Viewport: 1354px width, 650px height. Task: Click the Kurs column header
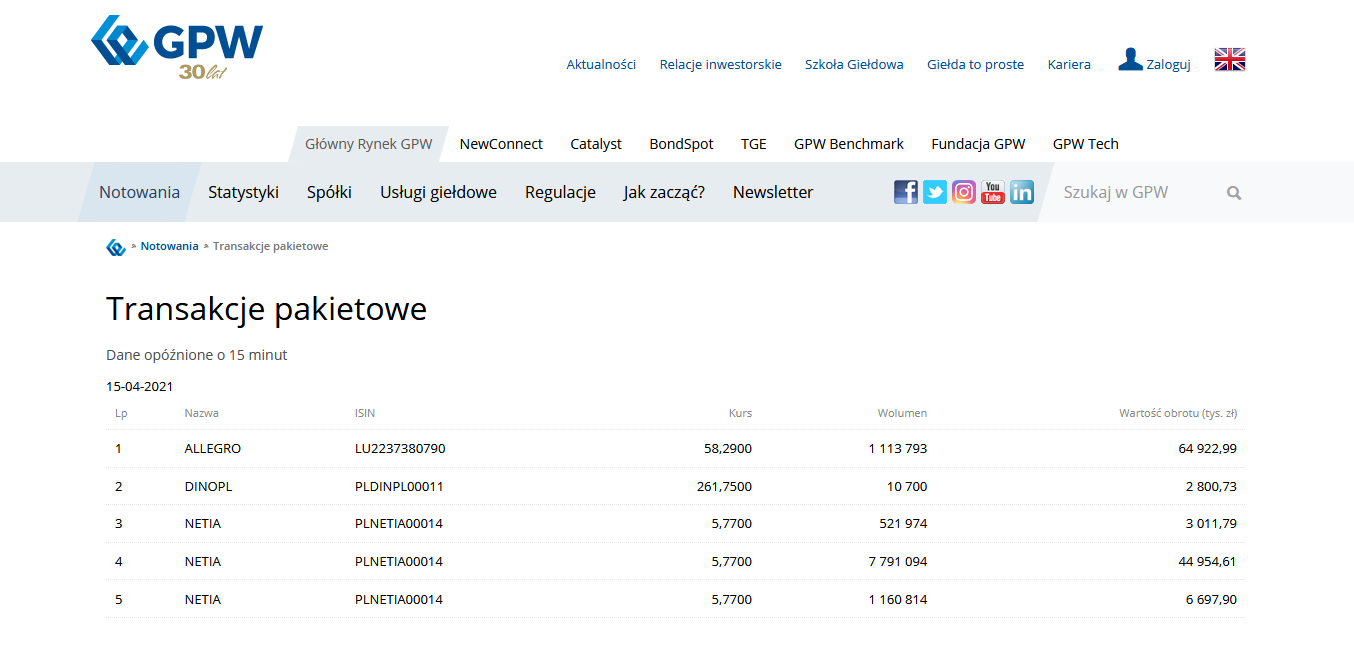point(740,412)
